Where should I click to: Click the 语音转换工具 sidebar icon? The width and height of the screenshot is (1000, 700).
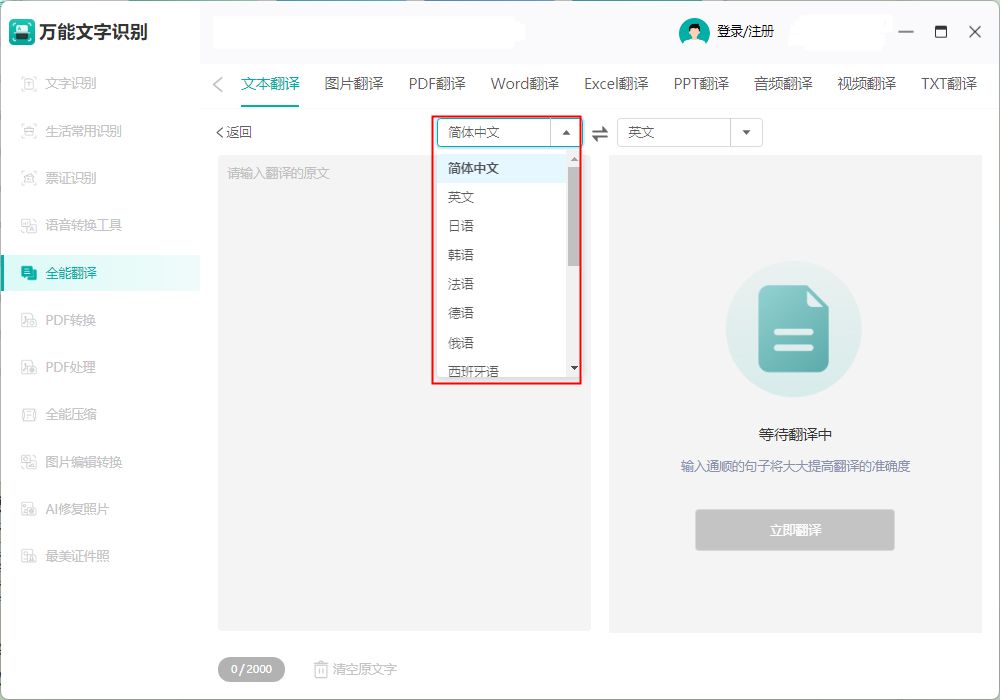tap(29, 226)
